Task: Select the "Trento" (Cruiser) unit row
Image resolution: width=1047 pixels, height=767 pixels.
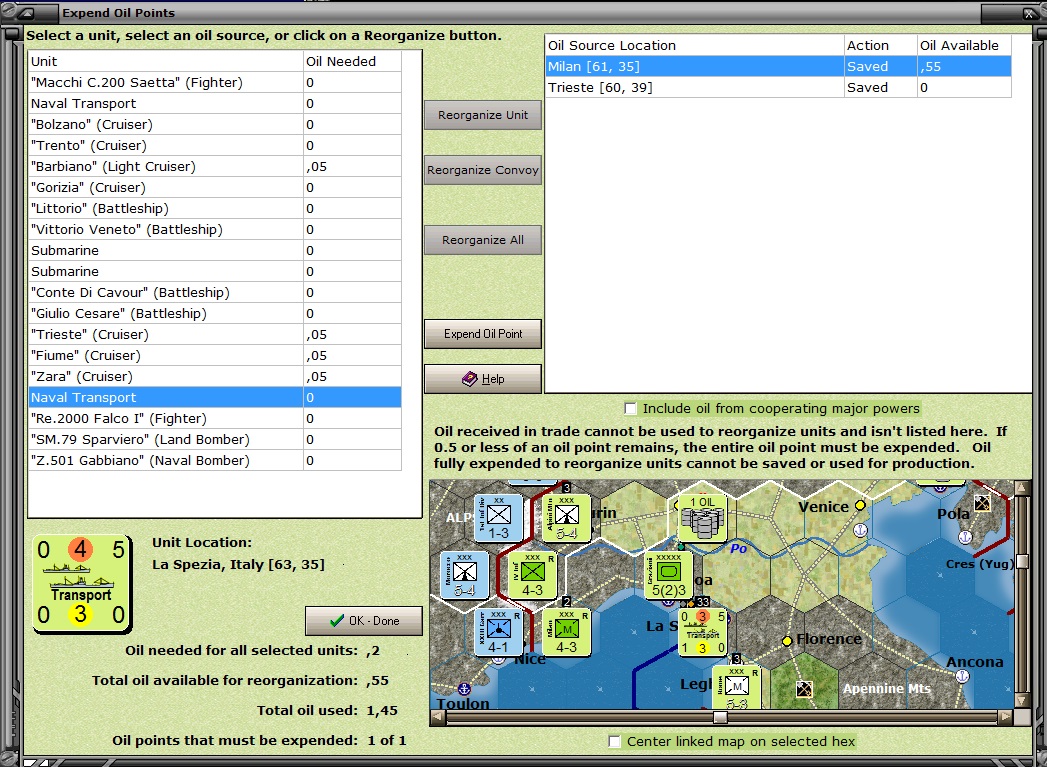Action: (215, 146)
